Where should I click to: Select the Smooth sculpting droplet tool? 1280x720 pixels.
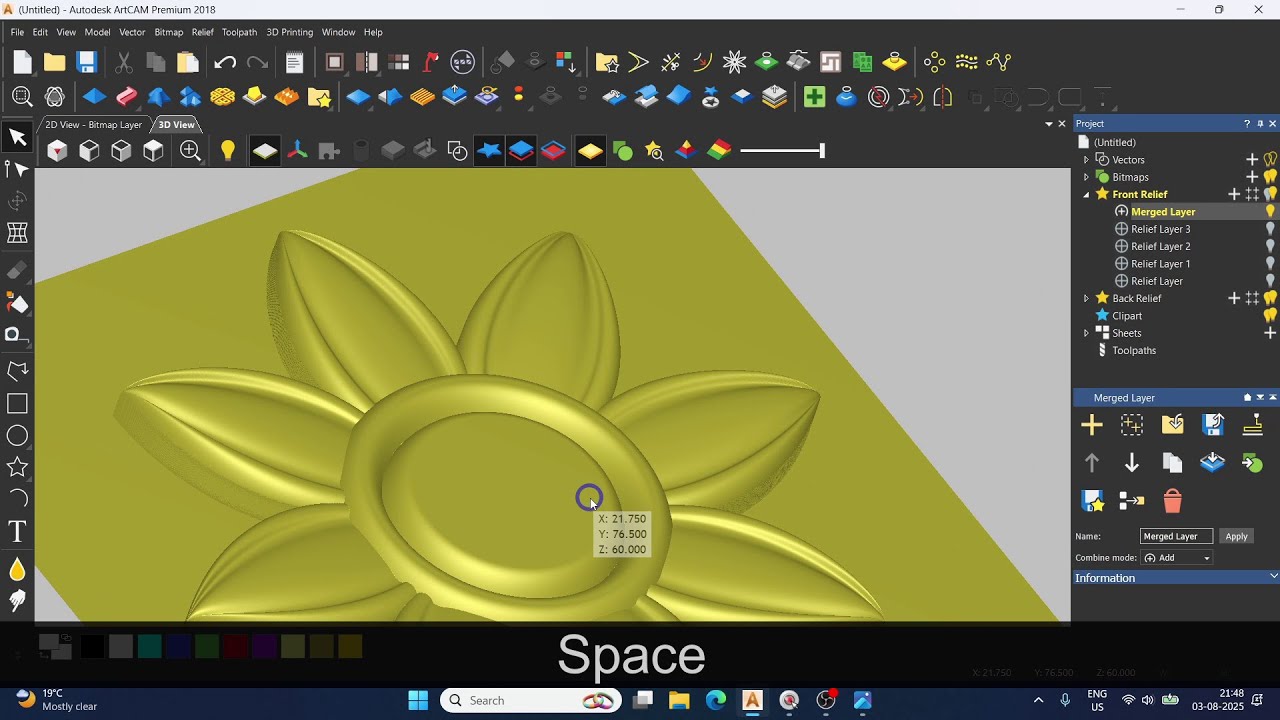[x=17, y=569]
